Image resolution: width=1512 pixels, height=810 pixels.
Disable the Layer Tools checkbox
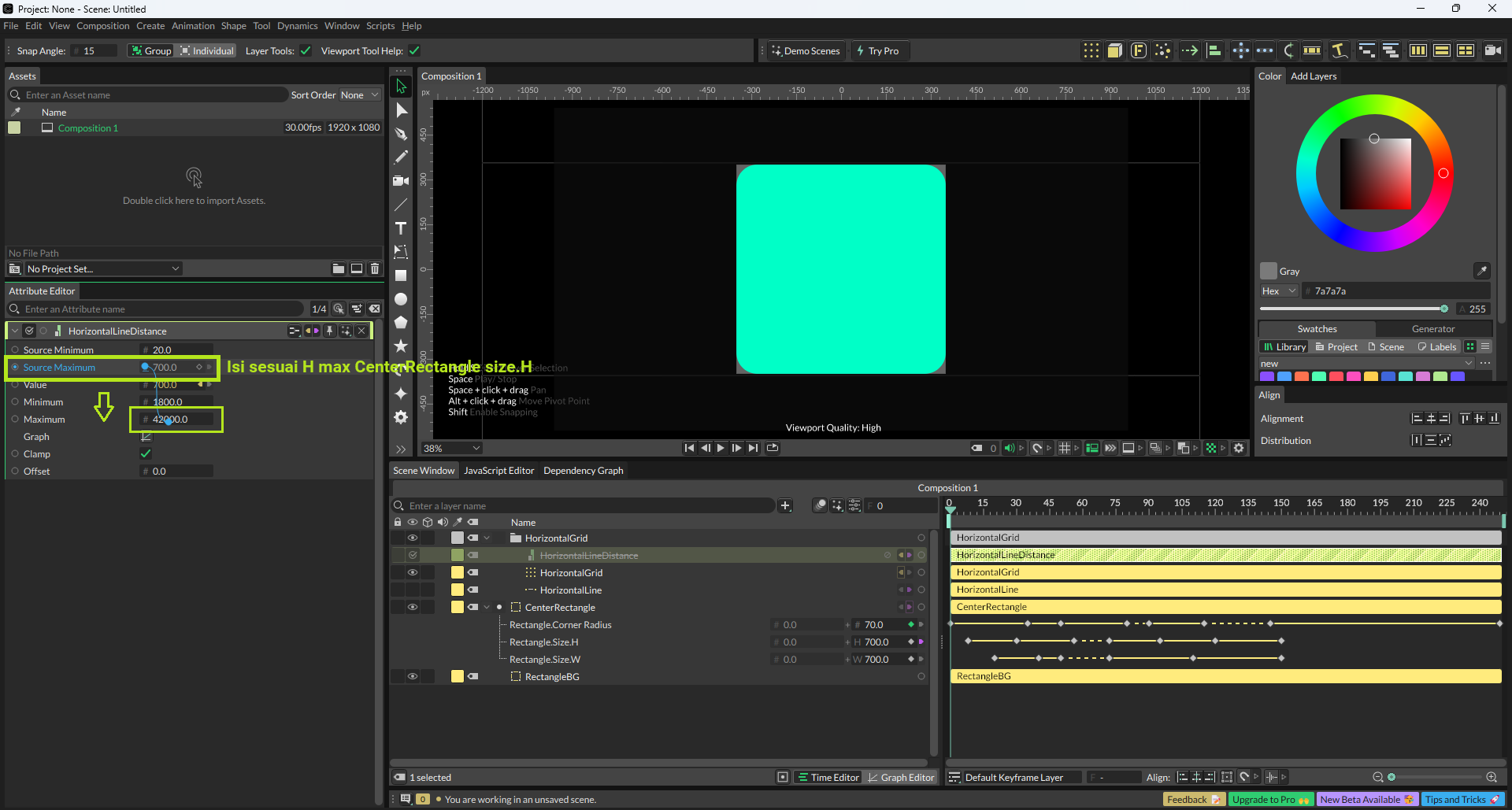point(306,51)
